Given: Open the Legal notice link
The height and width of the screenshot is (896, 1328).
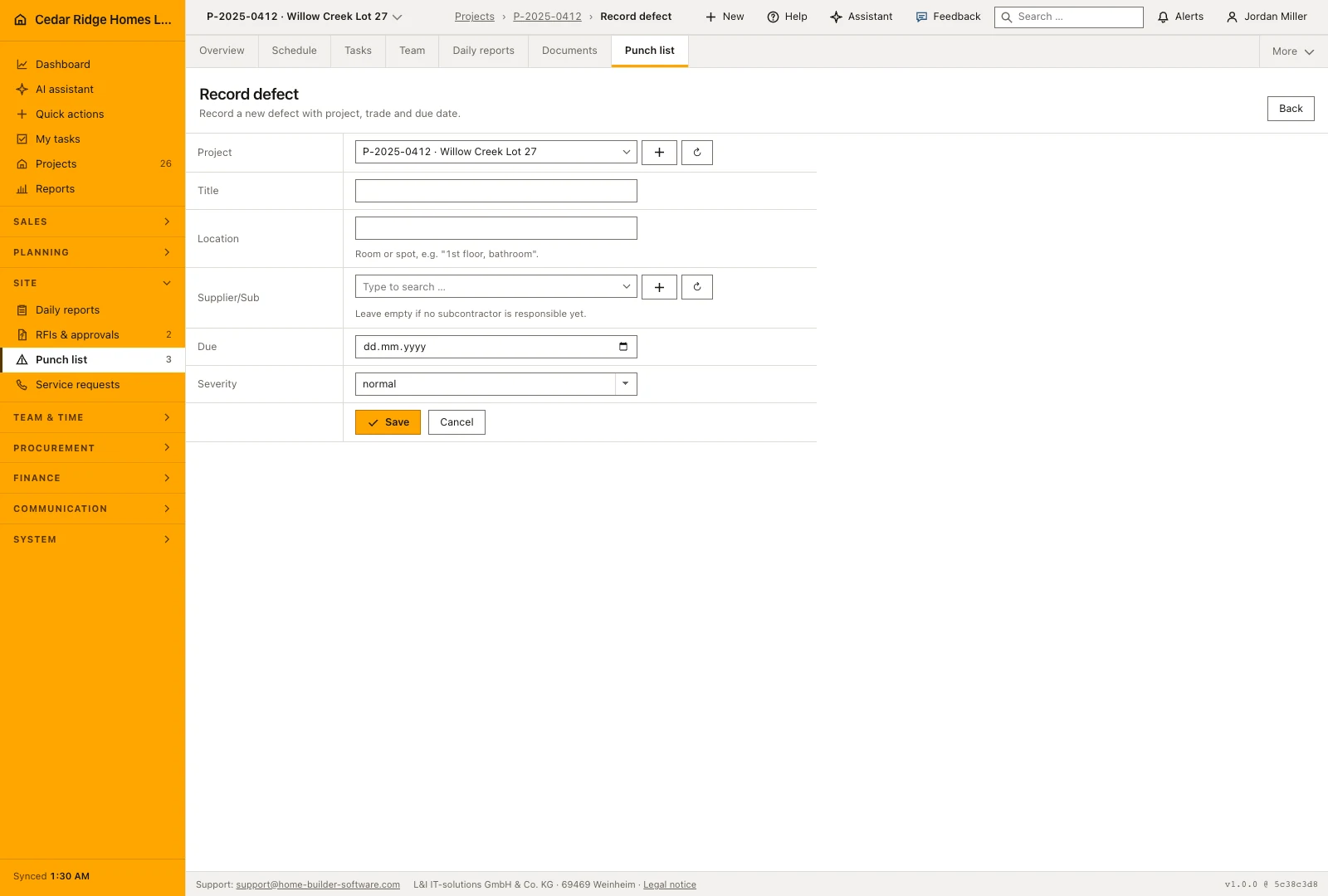Looking at the screenshot, I should tap(670, 885).
